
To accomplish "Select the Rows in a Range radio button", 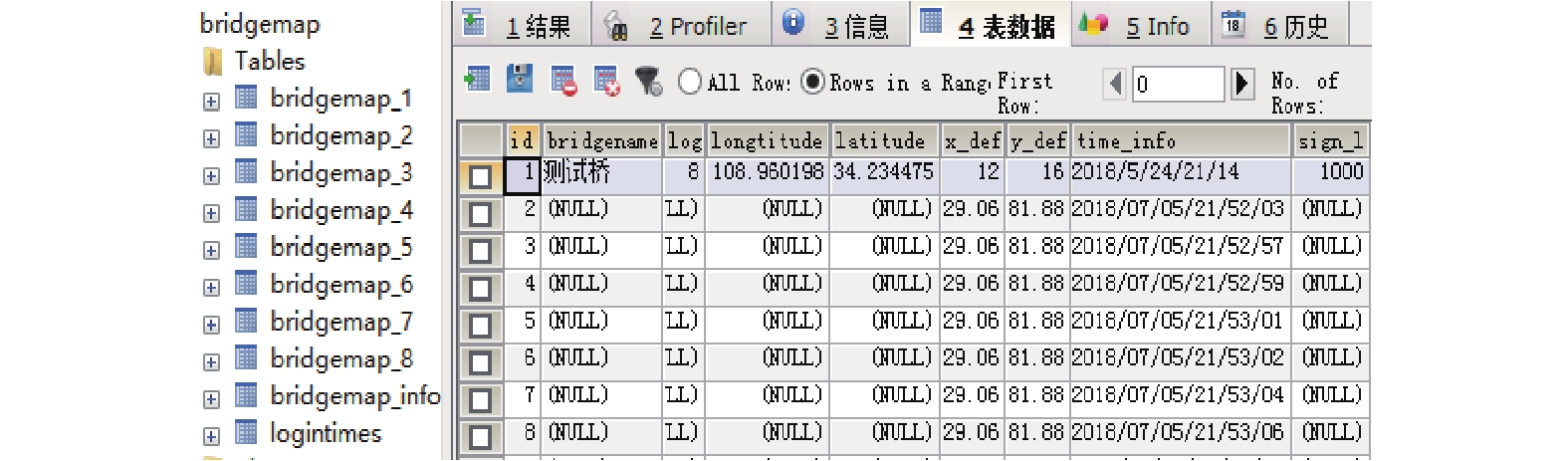I will (813, 82).
